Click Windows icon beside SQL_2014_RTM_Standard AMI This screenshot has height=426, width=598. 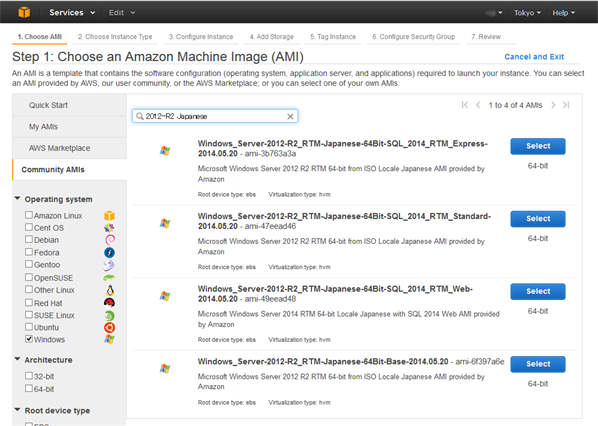(165, 223)
